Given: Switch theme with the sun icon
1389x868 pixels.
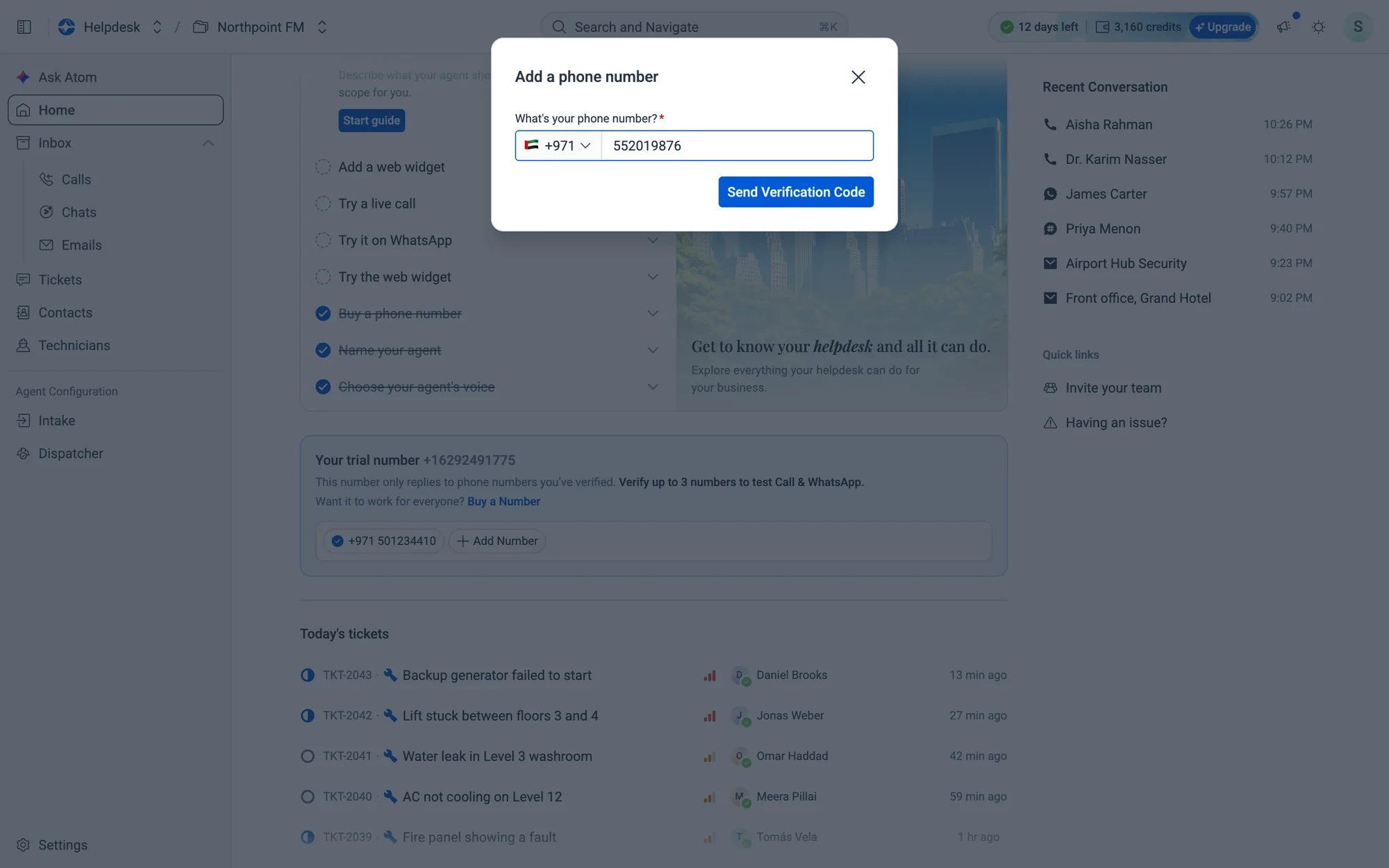Looking at the screenshot, I should [x=1318, y=27].
